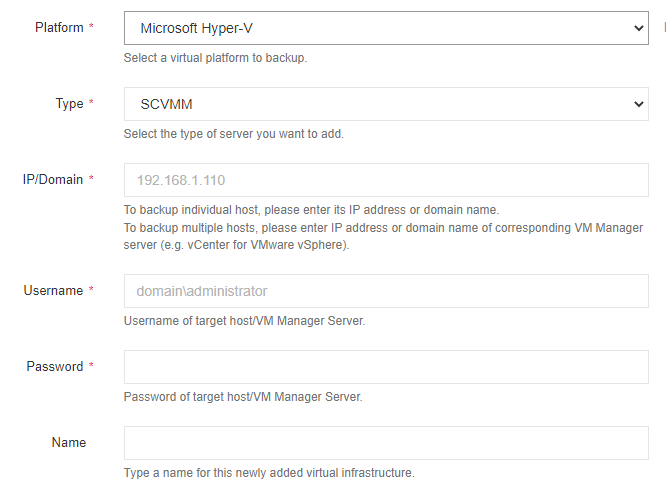The height and width of the screenshot is (498, 666).
Task: Click the Type field label
Action: 69,104
